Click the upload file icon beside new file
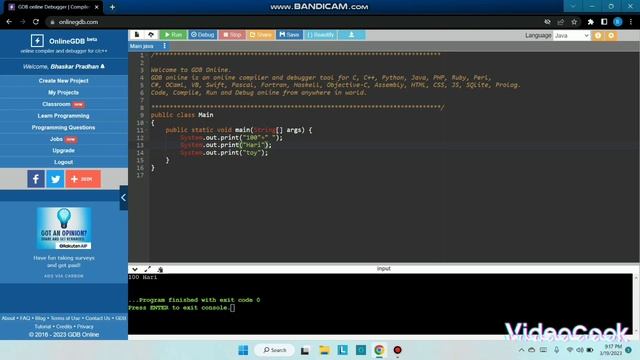 pyautogui.click(x=151, y=35)
